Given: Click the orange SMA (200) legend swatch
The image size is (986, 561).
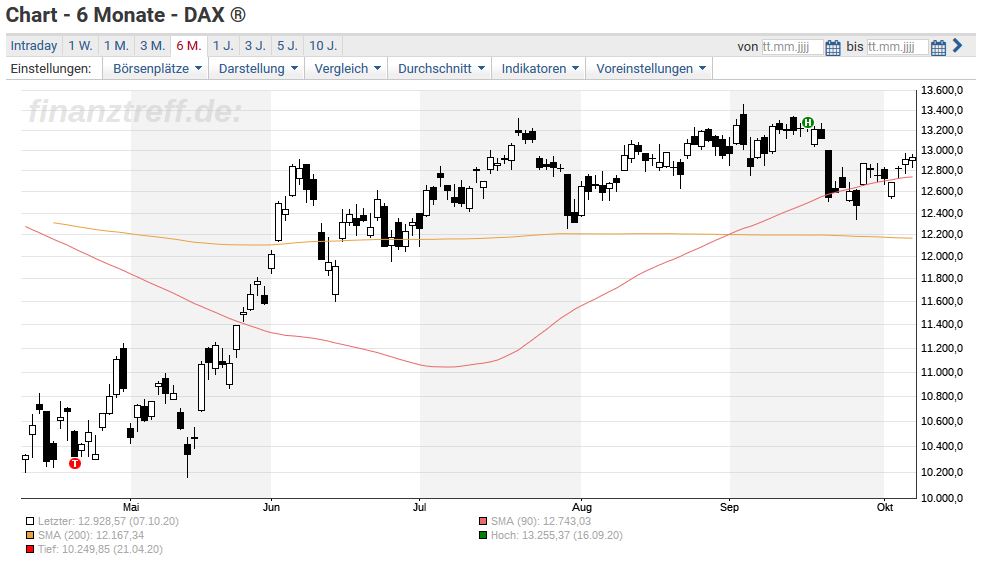Looking at the screenshot, I should [x=30, y=535].
